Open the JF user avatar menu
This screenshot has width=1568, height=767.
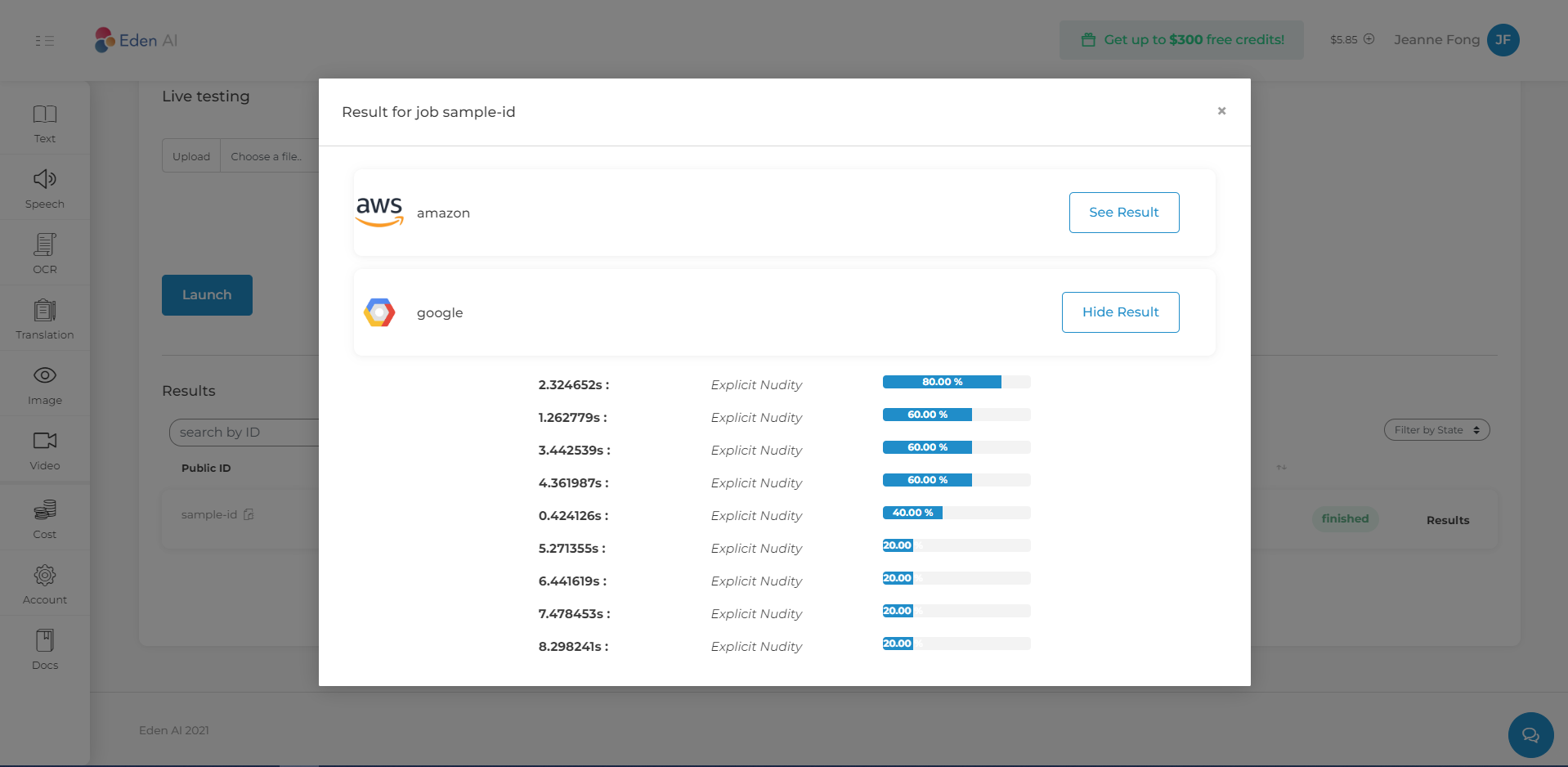(1503, 40)
